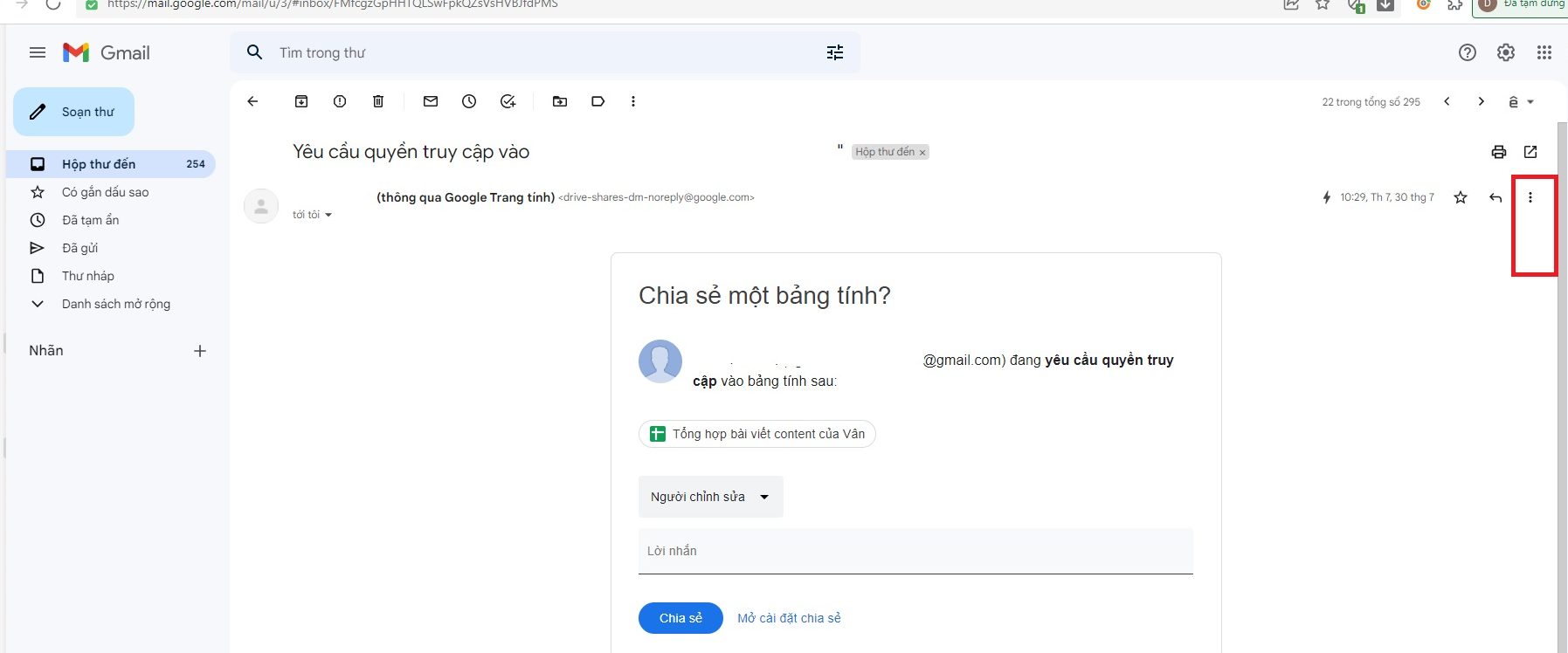The image size is (1568, 653).
Task: Open Mở cài đặt chia sẻ link
Action: coord(789,618)
